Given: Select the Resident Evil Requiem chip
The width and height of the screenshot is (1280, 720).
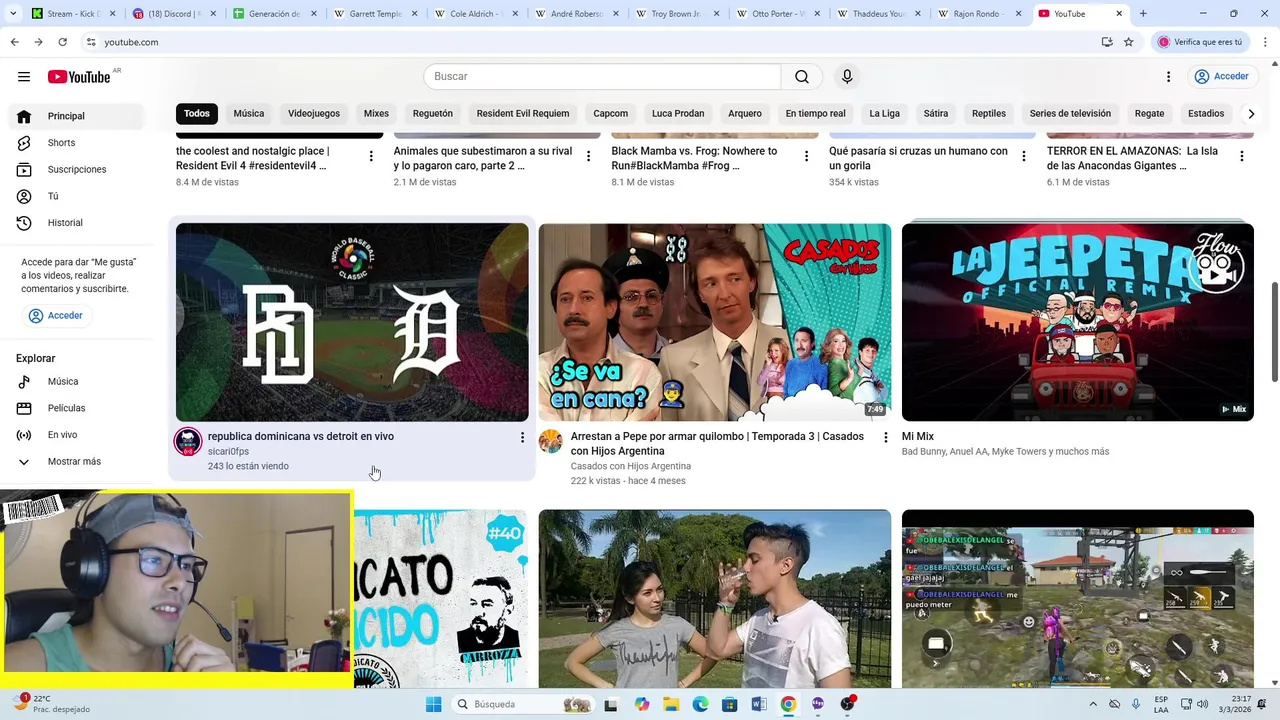Looking at the screenshot, I should click(523, 114).
